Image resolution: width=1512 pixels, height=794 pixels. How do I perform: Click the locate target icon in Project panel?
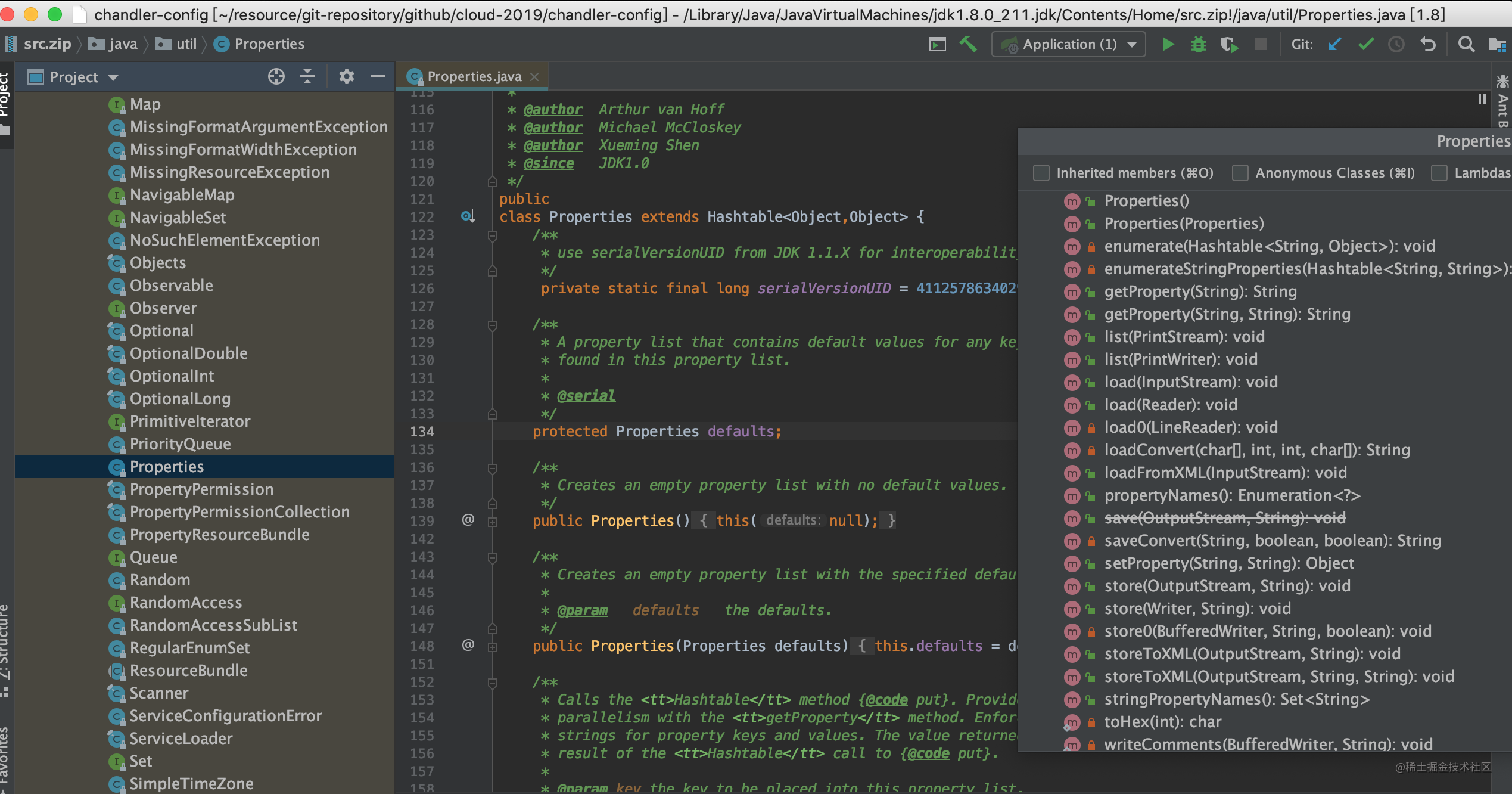coord(276,77)
